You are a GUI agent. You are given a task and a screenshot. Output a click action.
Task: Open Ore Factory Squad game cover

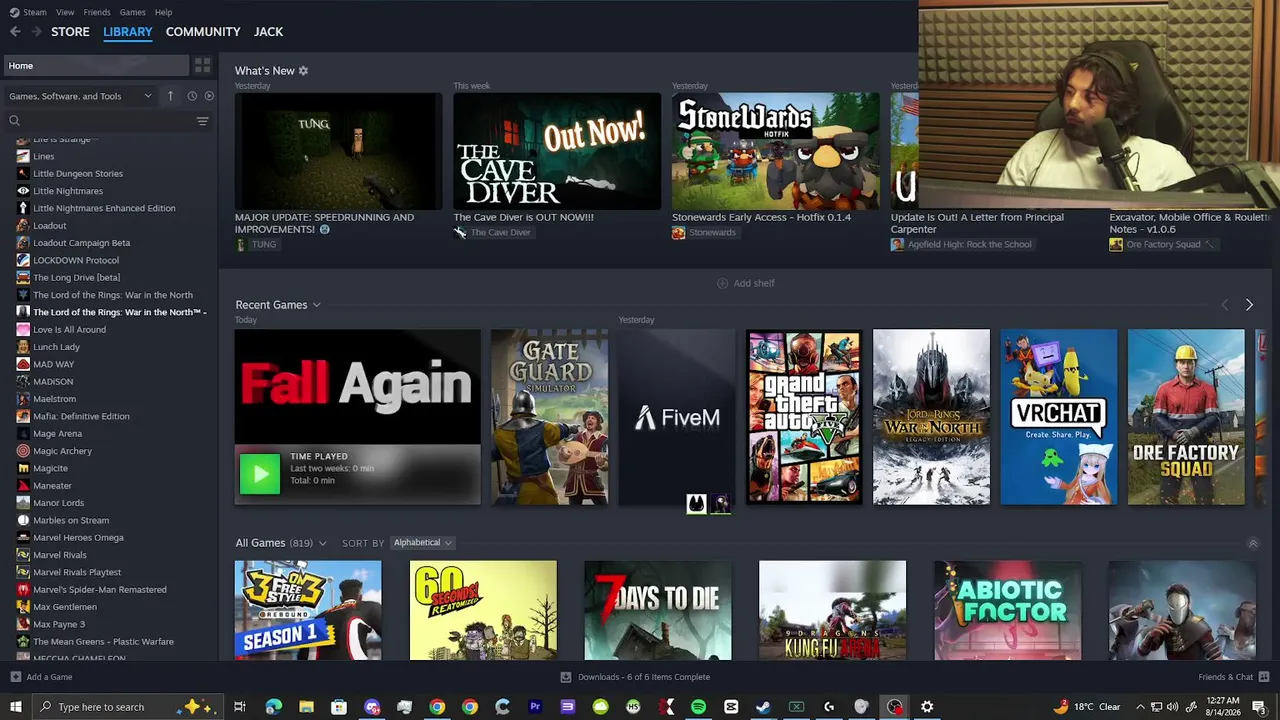(1186, 417)
